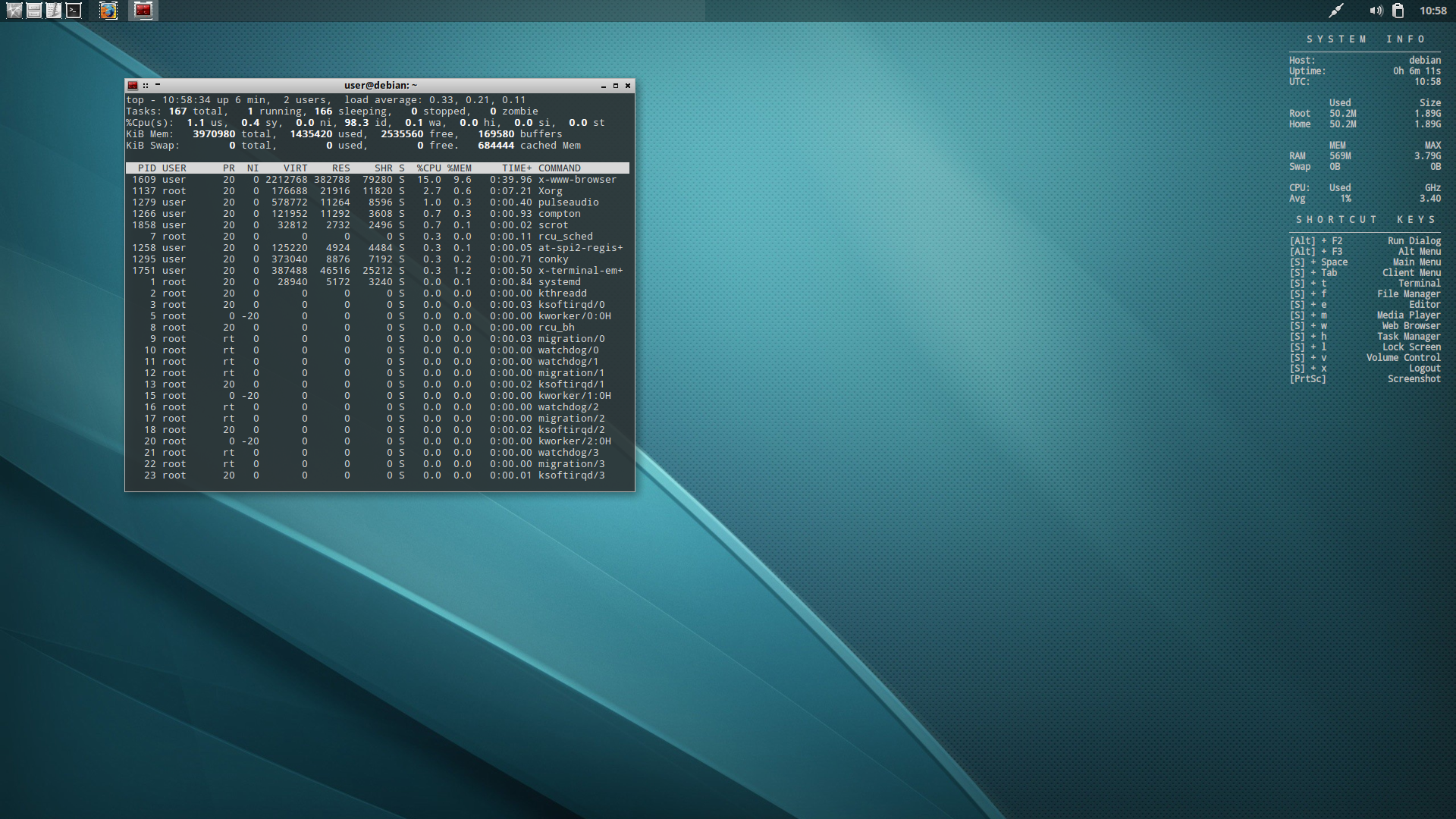1456x819 pixels.
Task: Open the volume control tray icon
Action: pos(1376,11)
